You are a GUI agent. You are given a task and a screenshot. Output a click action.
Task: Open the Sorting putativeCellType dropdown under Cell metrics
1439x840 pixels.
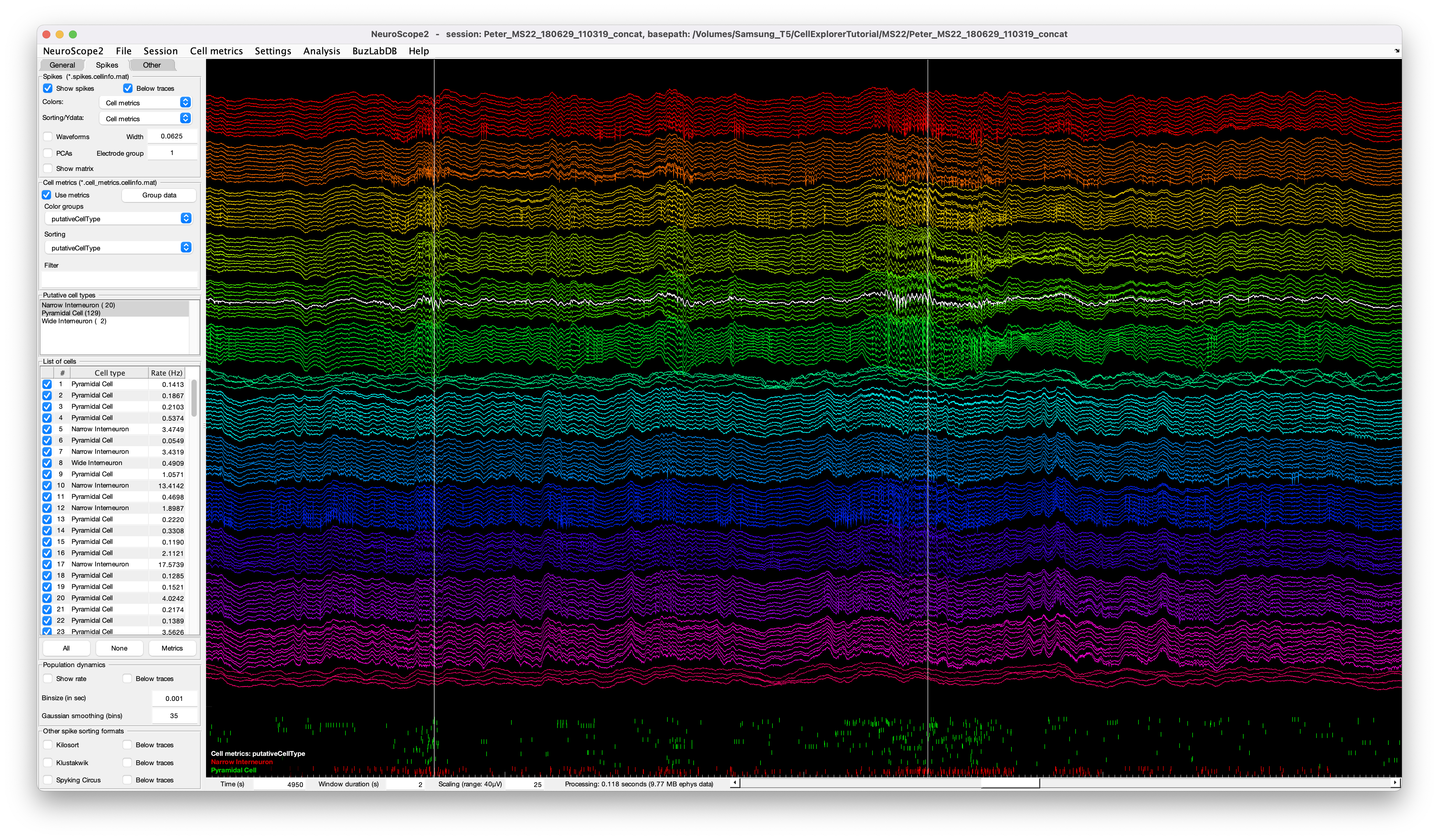tap(118, 248)
